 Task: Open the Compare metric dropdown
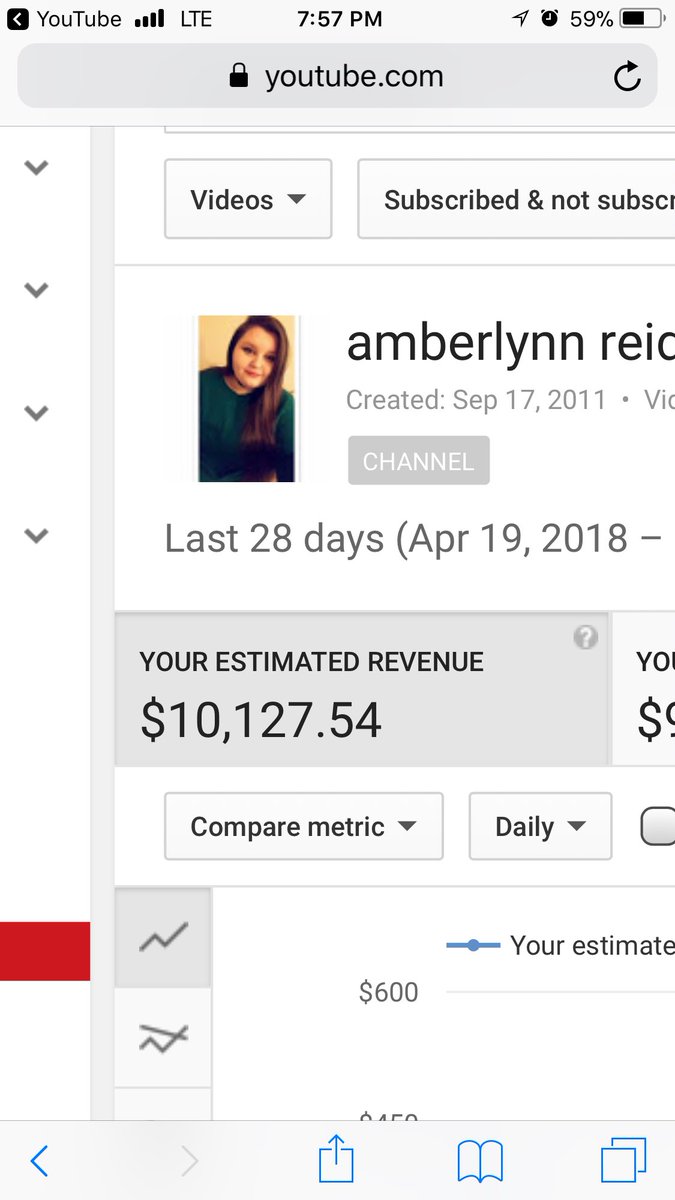pyautogui.click(x=303, y=826)
